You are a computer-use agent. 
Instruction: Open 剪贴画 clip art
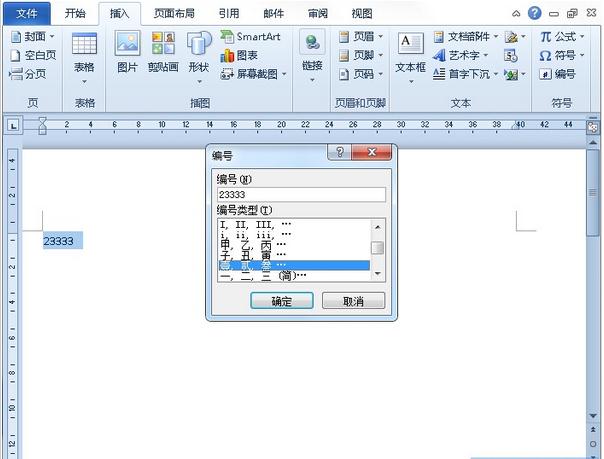click(x=163, y=53)
